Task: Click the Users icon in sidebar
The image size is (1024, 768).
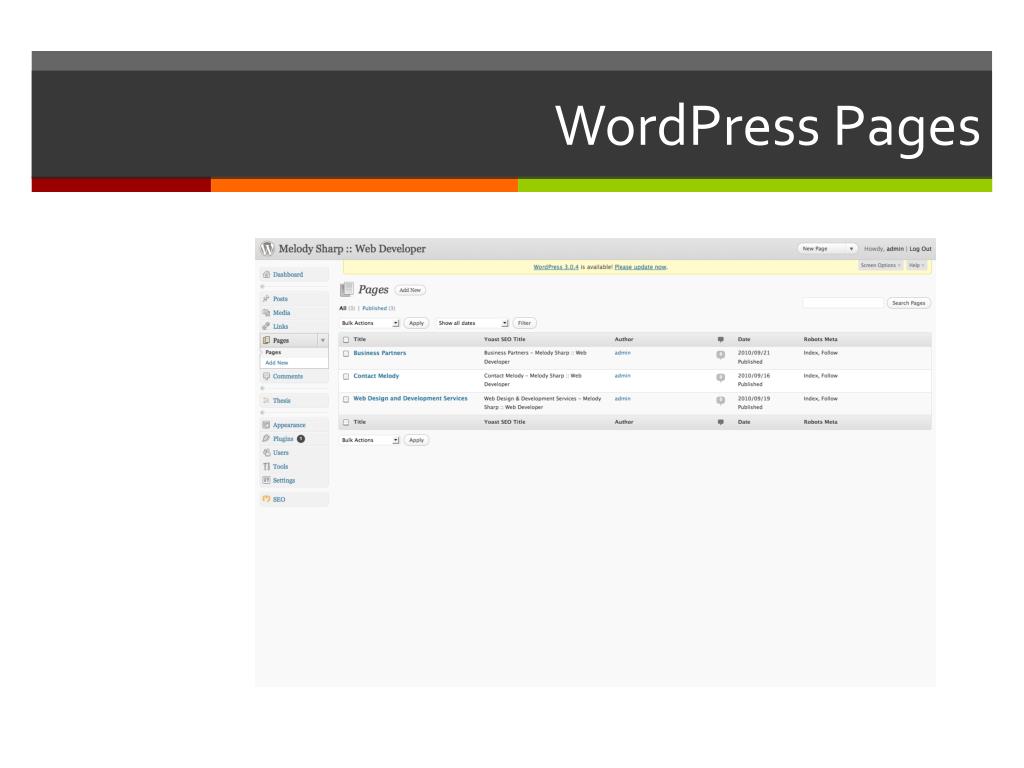Action: pyautogui.click(x=266, y=453)
